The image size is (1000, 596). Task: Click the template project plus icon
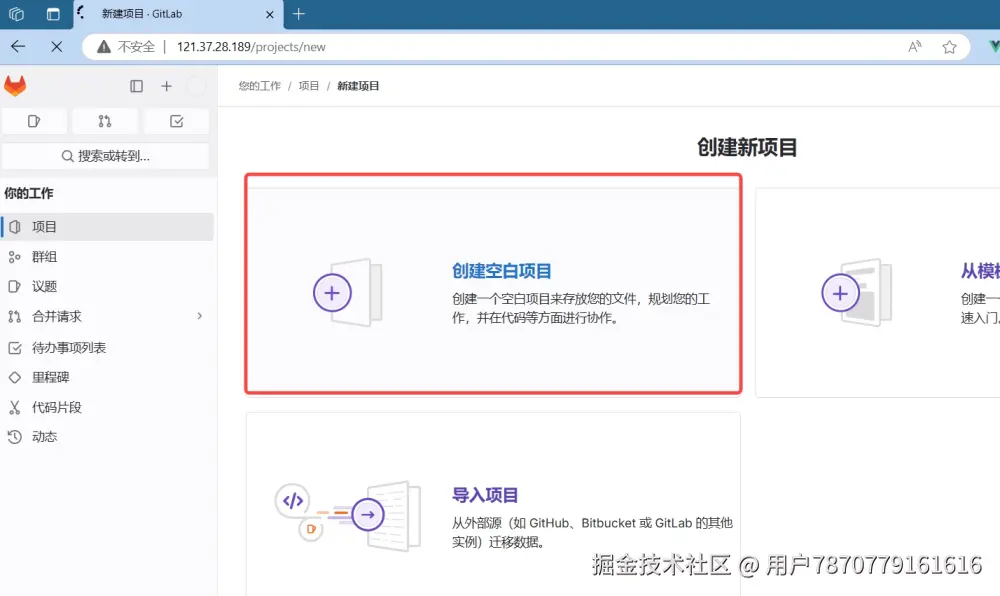[x=841, y=293]
